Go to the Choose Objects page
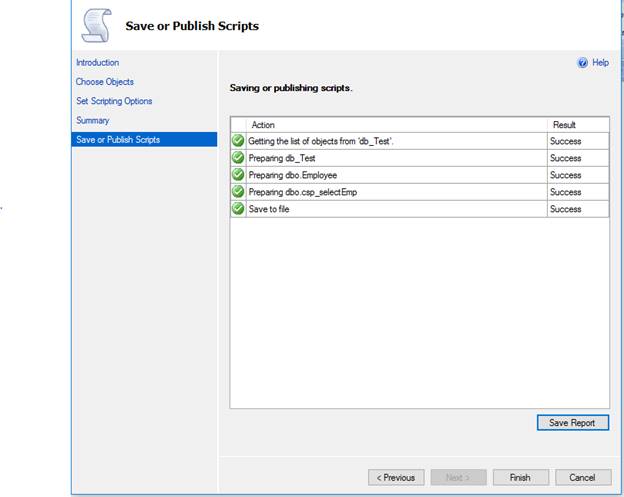 (104, 82)
